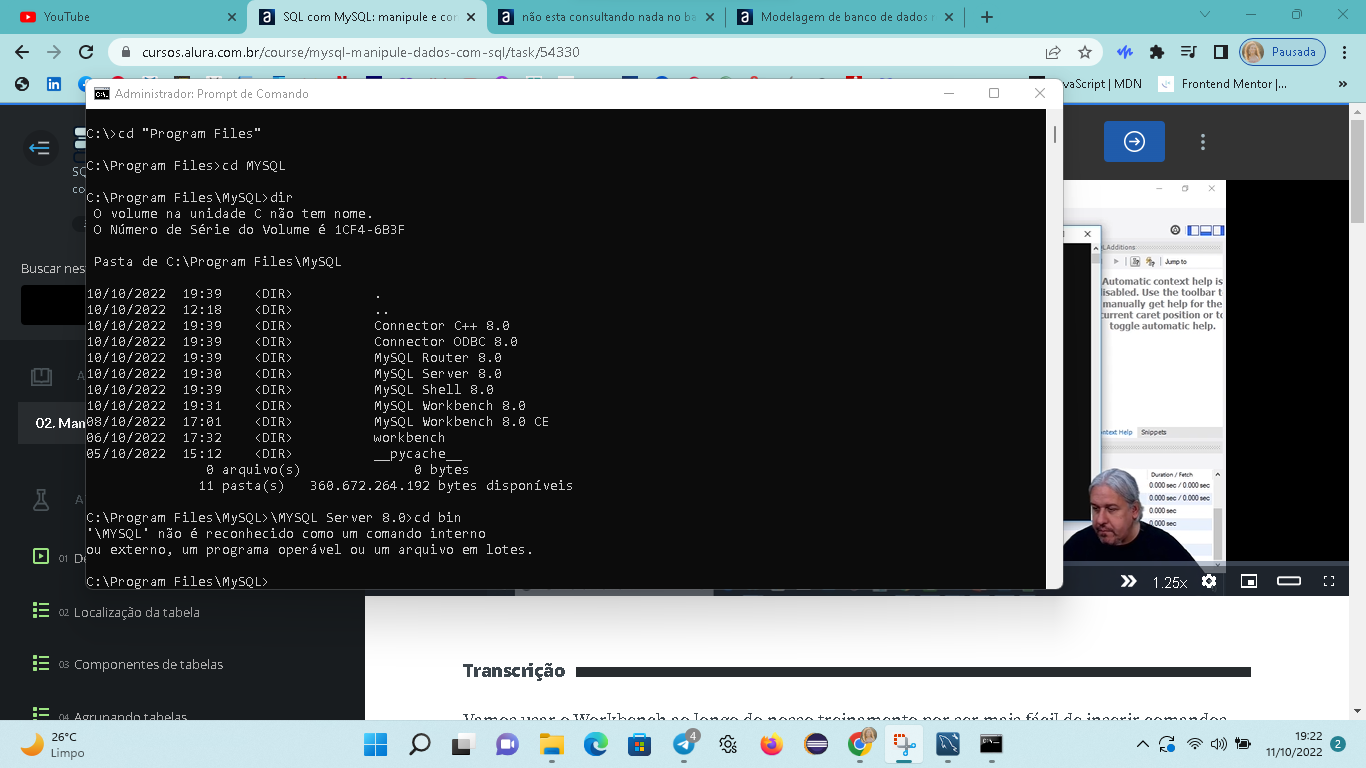The image size is (1366, 768).
Task: Click the browser back arrow
Action: 22,52
